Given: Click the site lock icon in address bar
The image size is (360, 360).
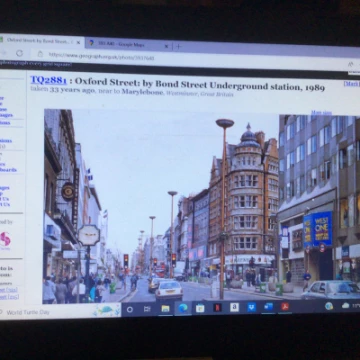Looking at the screenshot, I should pos(40,54).
